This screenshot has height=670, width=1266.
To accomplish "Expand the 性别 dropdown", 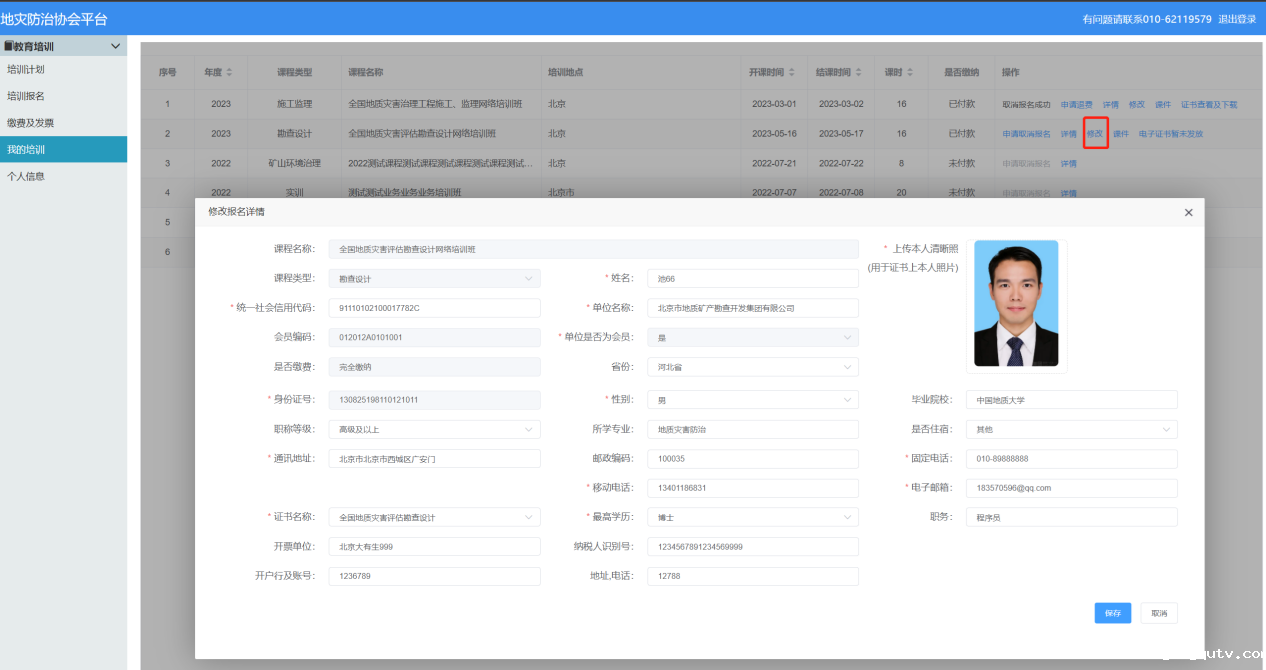I will pos(751,400).
